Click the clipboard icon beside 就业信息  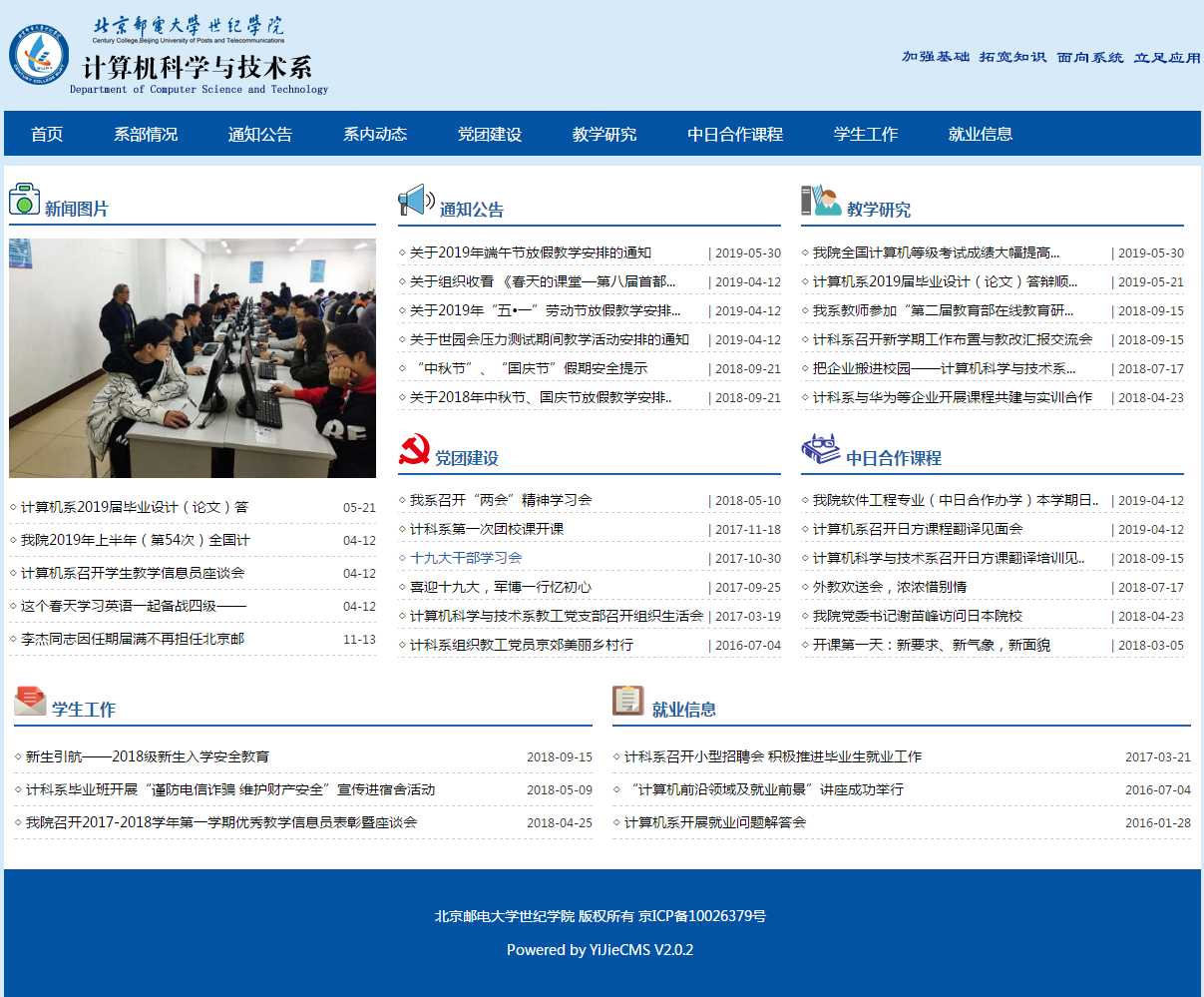pos(627,701)
